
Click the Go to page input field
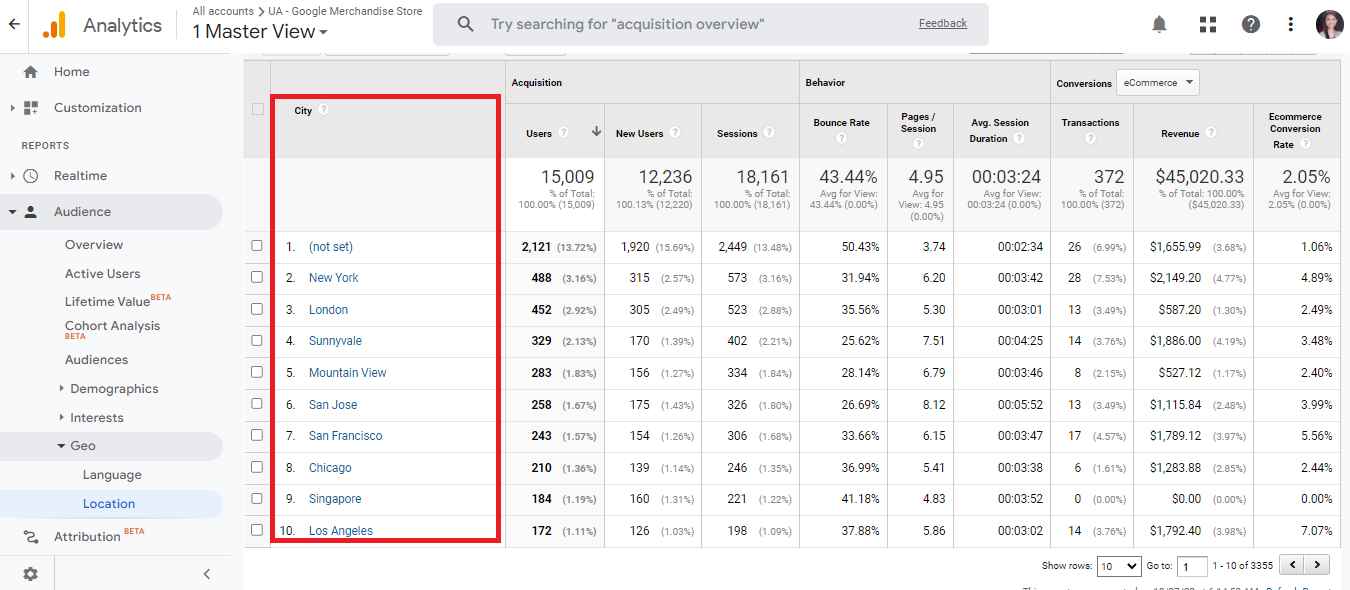click(x=1191, y=565)
